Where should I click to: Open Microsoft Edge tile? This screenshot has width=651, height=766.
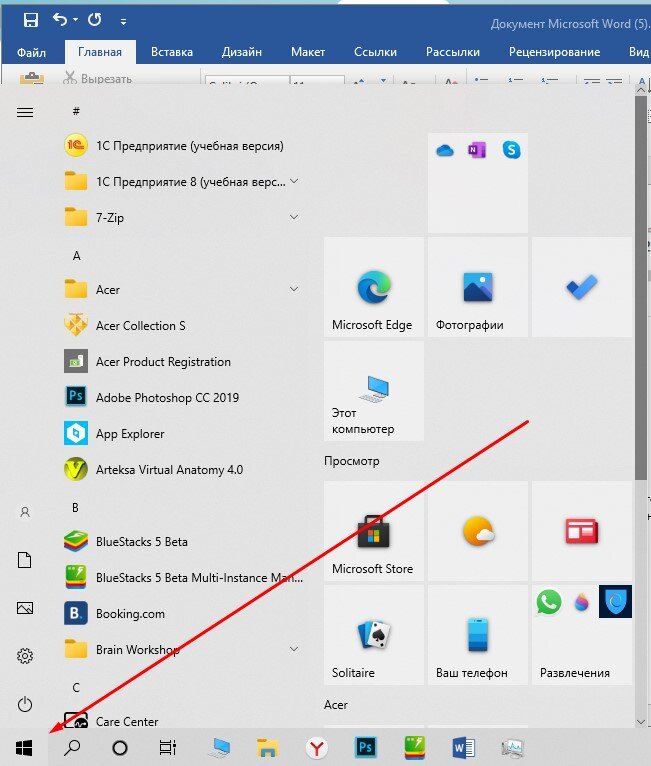tap(374, 287)
